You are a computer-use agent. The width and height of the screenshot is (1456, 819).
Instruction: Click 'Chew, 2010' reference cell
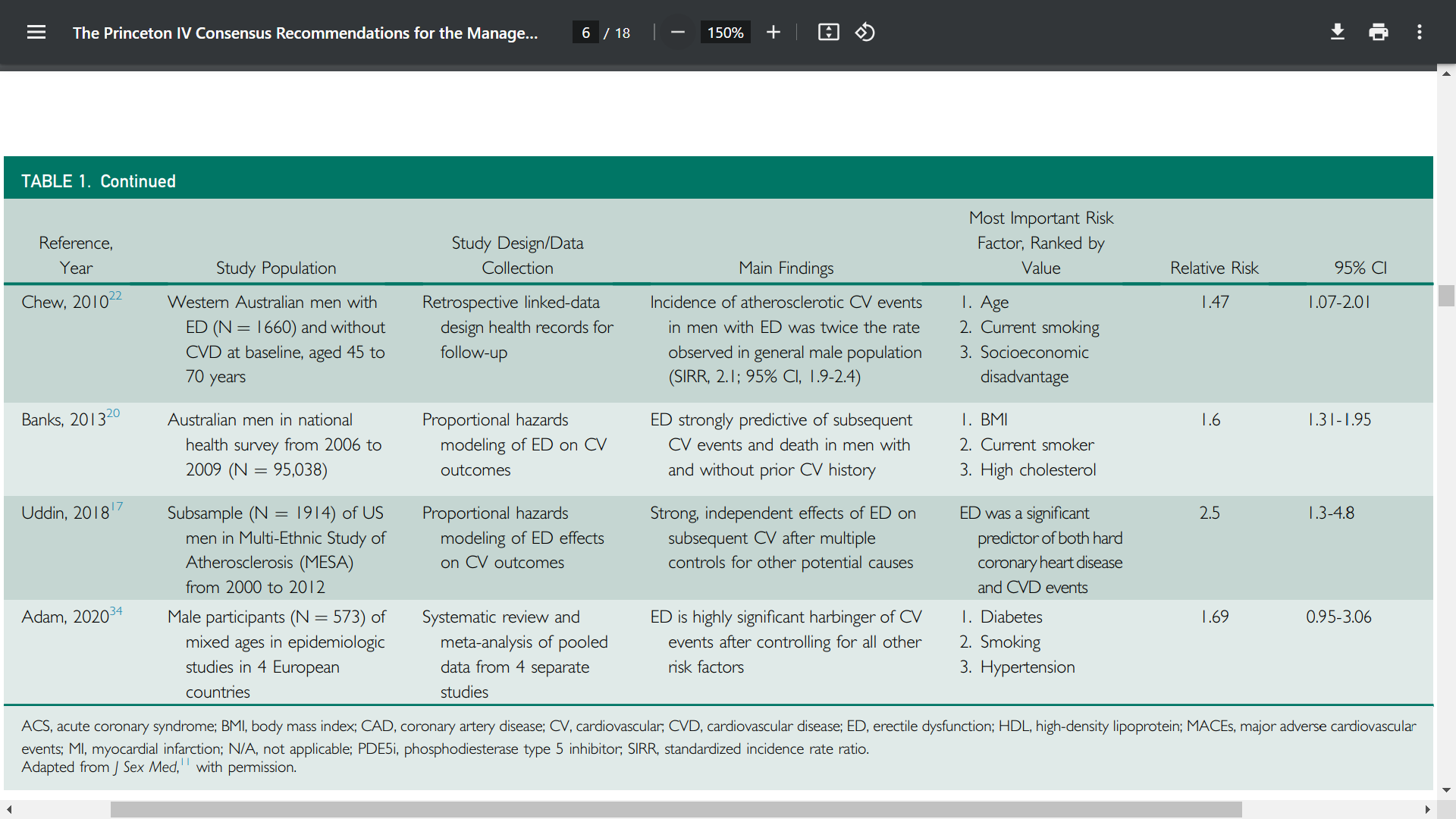[65, 302]
